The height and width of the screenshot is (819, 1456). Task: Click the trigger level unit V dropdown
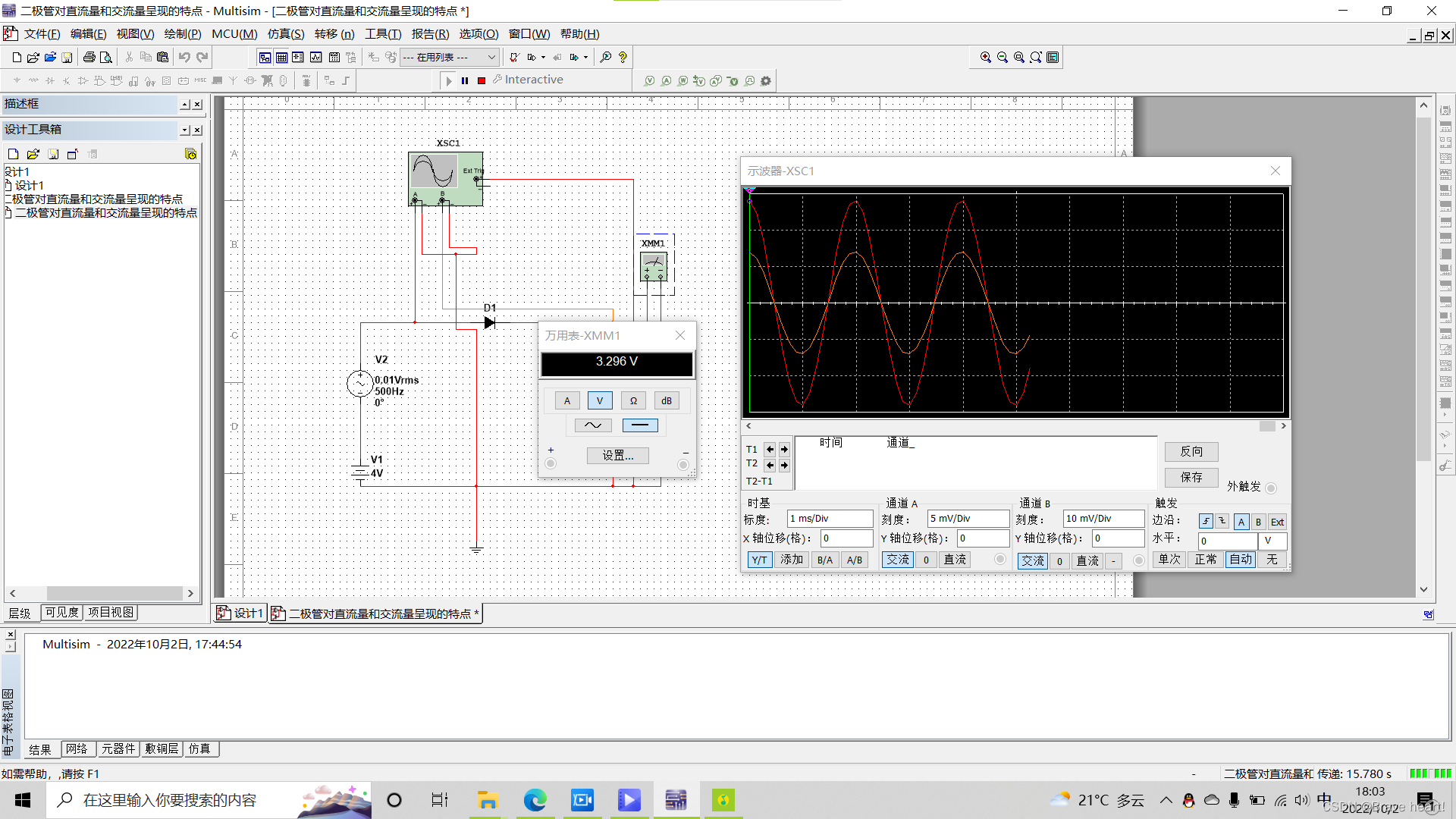pos(1272,541)
